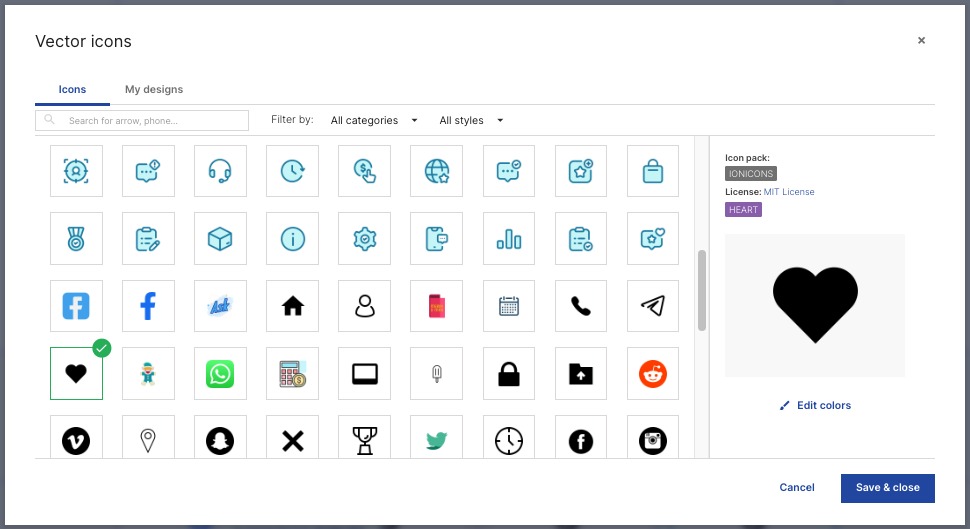Choose the rounded square Facebook icon
The width and height of the screenshot is (970, 529).
pos(76,306)
